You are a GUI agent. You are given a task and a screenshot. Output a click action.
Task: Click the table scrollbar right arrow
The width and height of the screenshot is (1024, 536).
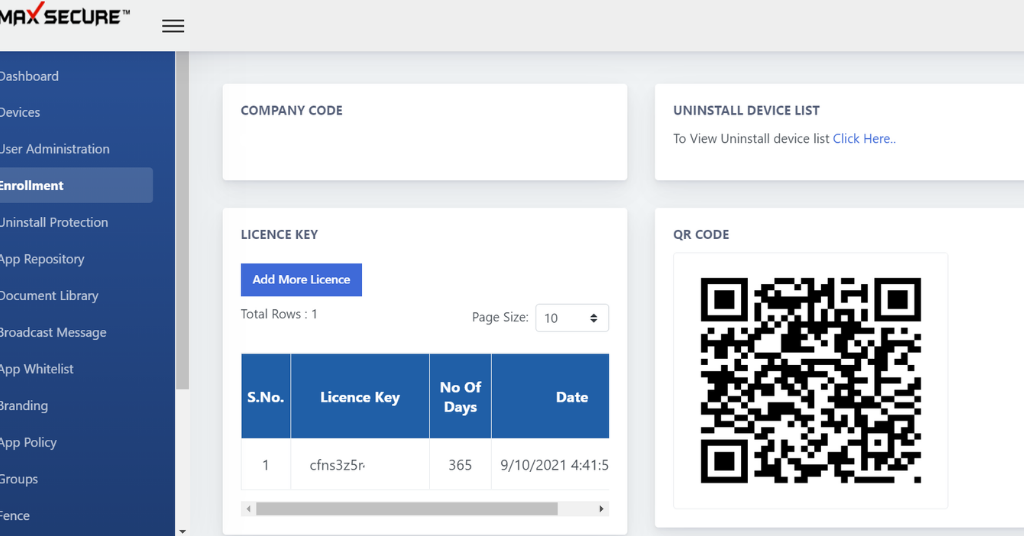(602, 509)
